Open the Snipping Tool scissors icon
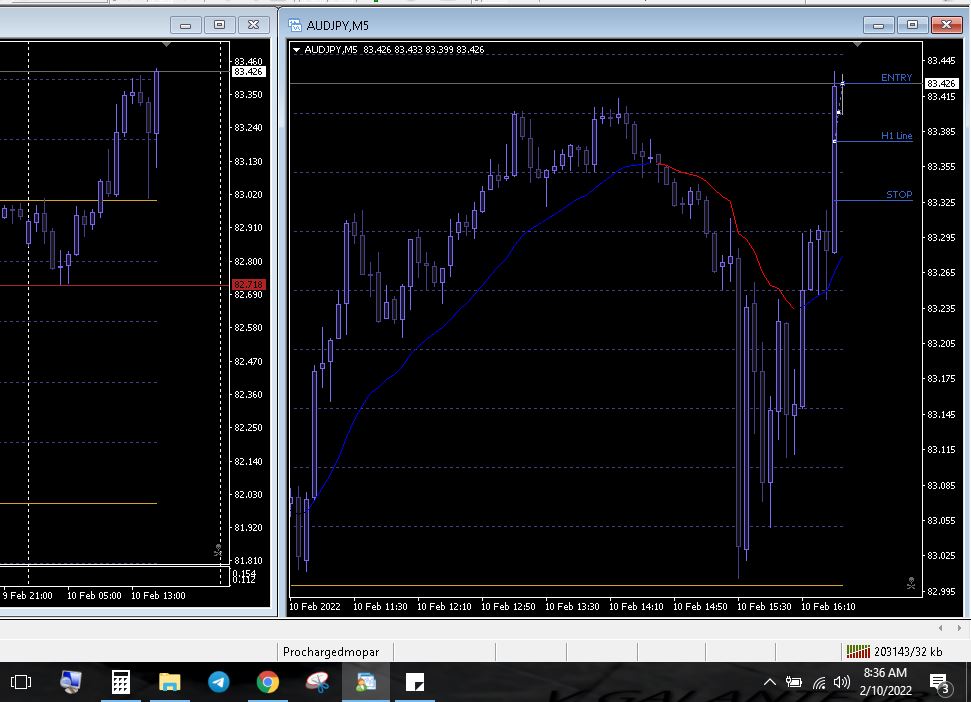The width and height of the screenshot is (971, 702). click(x=317, y=682)
